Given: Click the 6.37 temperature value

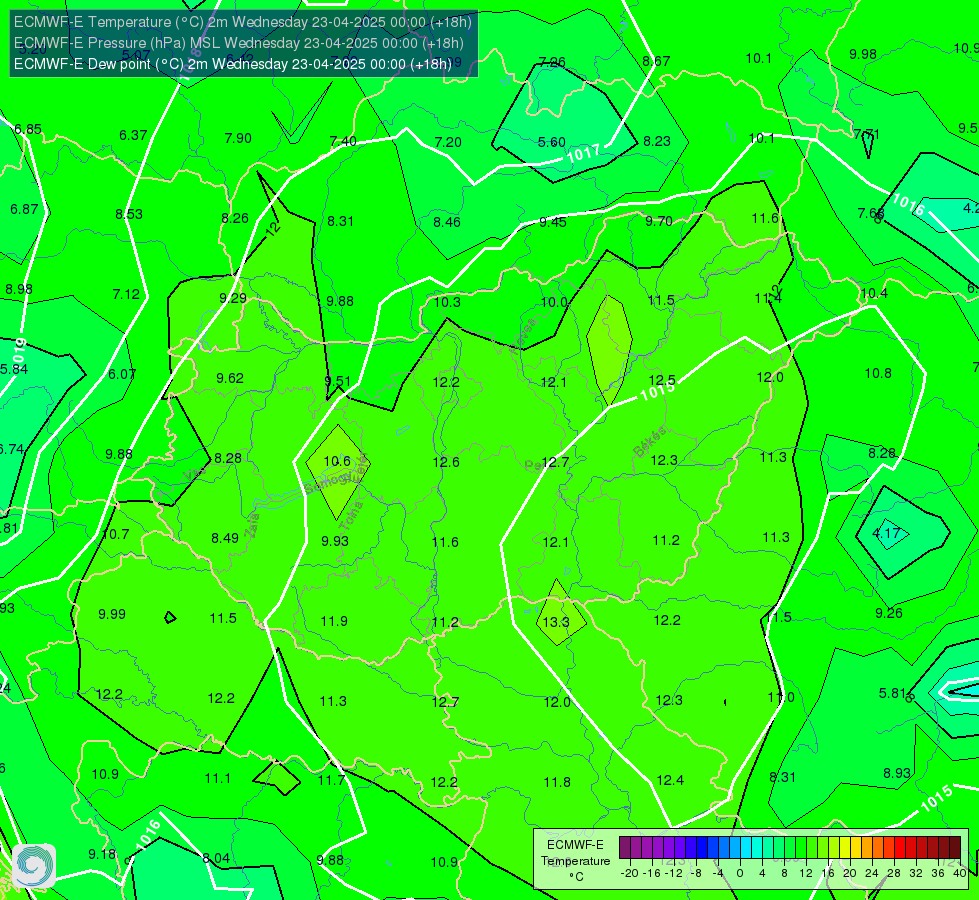Looking at the screenshot, I should coord(133,135).
